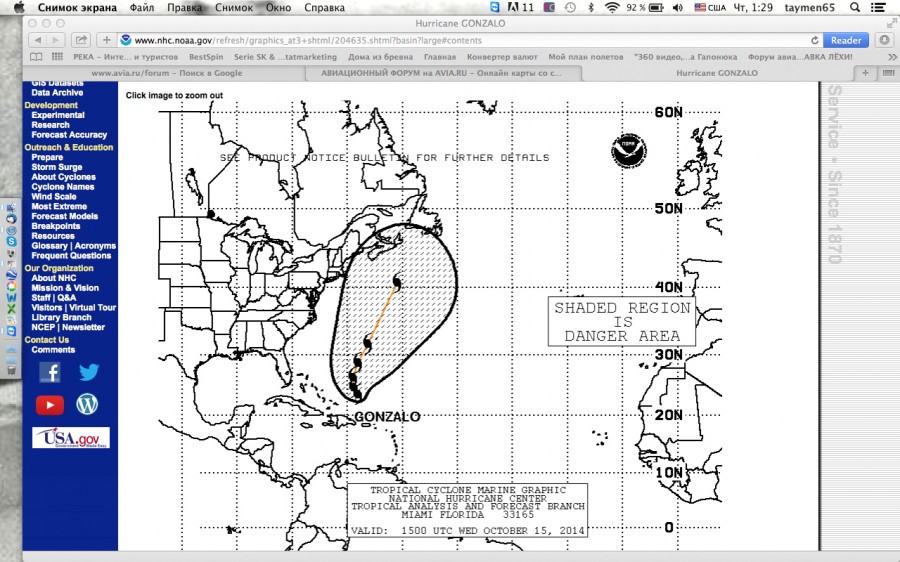This screenshot has width=900, height=562.
Task: Open Safari downloads button
Action: pyautogui.click(x=885, y=40)
